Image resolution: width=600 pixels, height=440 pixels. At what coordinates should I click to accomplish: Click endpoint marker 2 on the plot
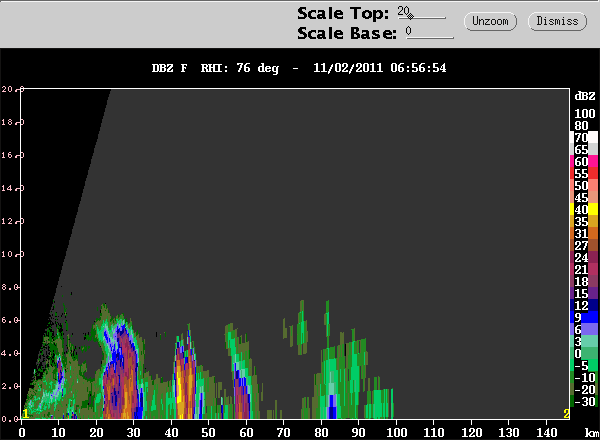point(566,413)
